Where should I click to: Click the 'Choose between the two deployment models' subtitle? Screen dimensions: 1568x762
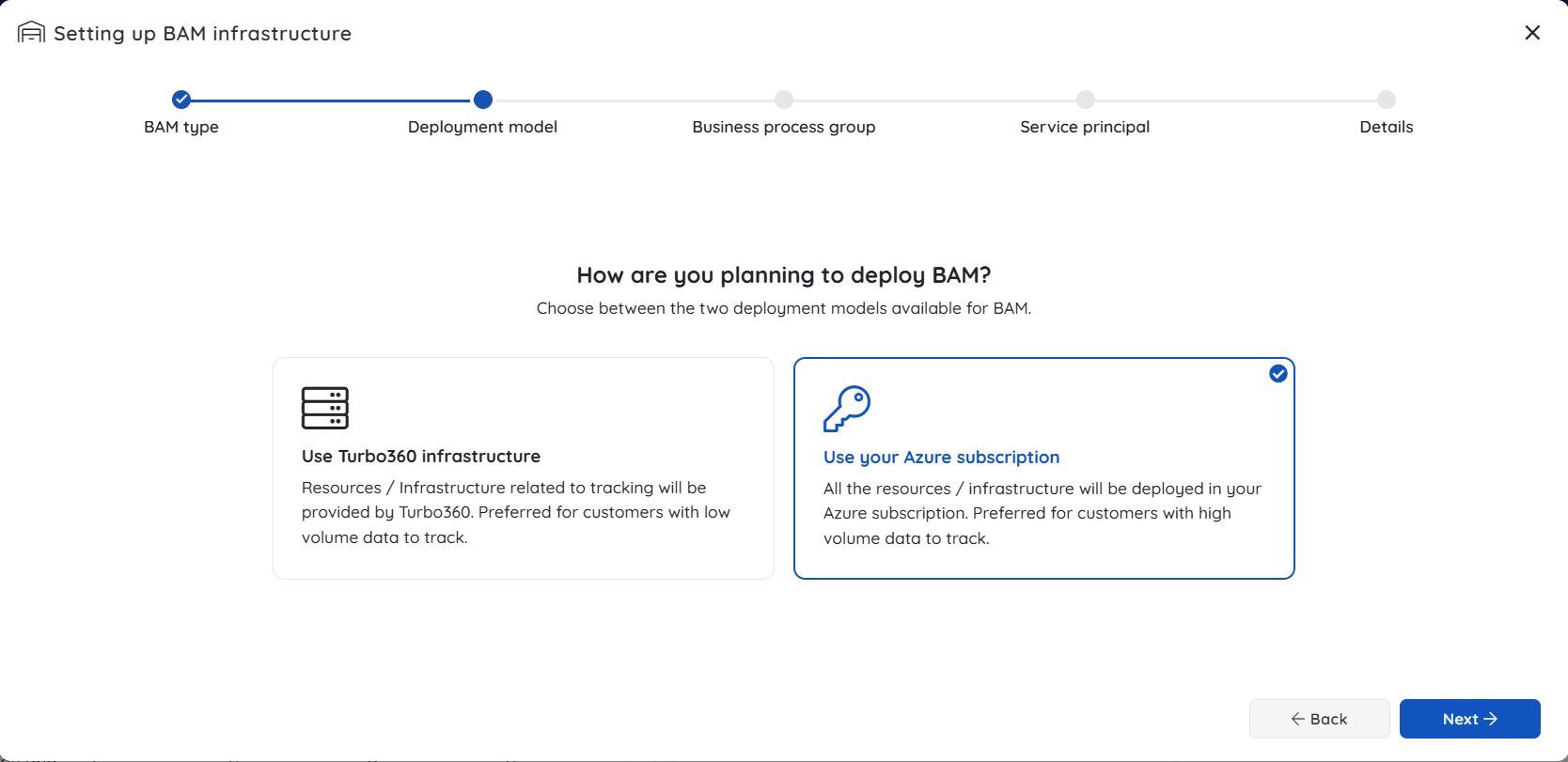pyautogui.click(x=784, y=308)
